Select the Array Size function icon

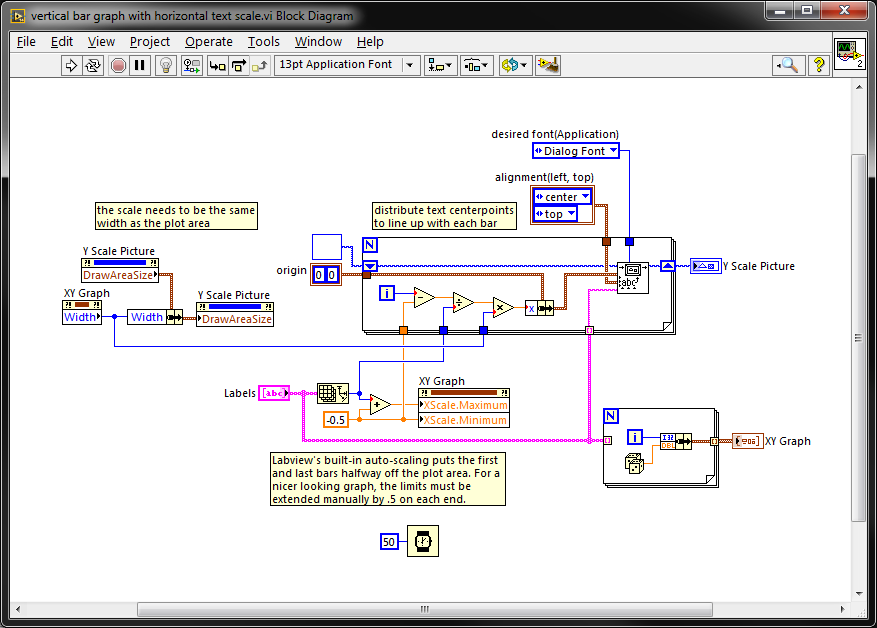point(333,394)
